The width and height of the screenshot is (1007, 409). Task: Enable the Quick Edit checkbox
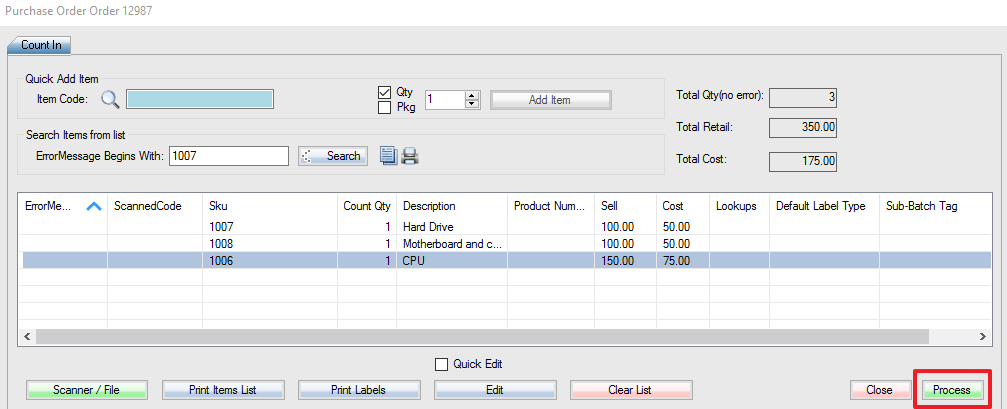[x=441, y=364]
